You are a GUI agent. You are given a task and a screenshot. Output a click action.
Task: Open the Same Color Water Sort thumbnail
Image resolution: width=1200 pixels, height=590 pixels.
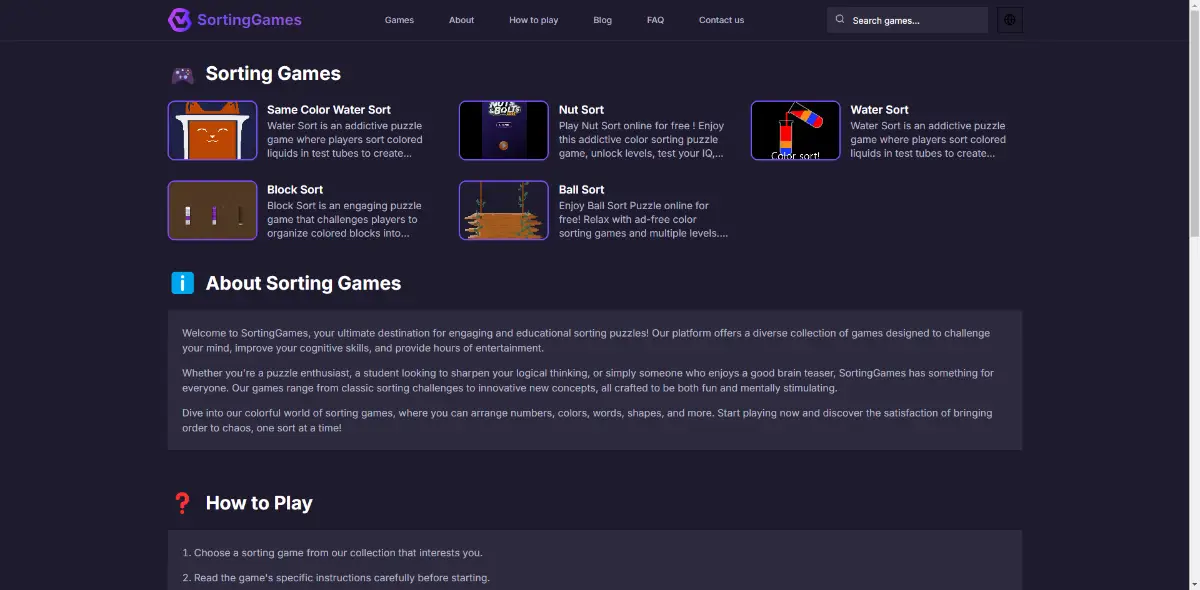tap(212, 130)
